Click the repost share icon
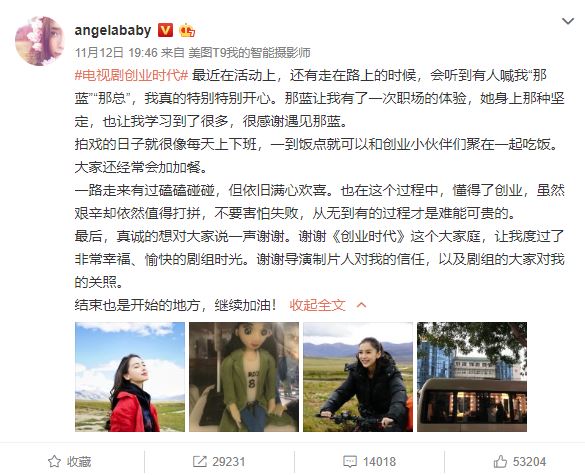This screenshot has height=475, width=585. 200,462
